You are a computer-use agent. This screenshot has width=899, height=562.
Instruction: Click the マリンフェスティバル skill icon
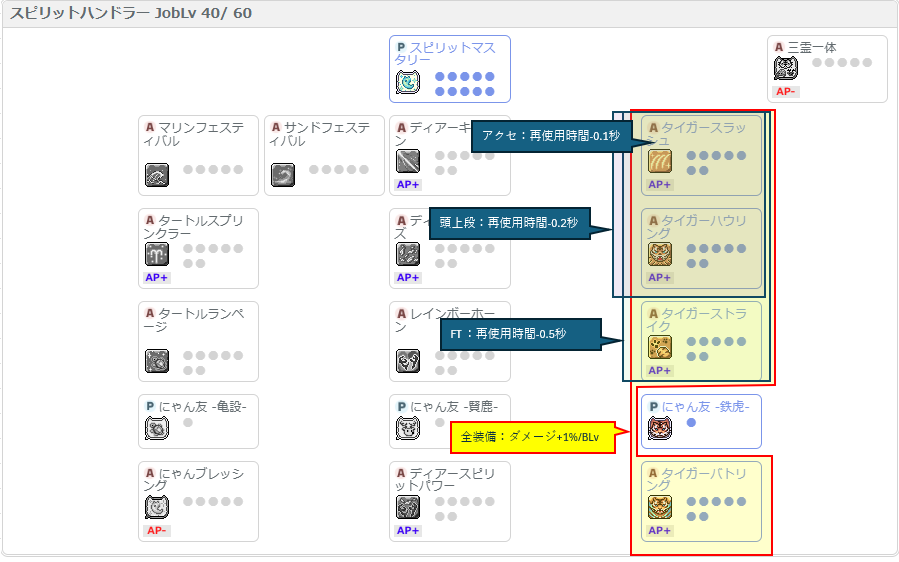[157, 175]
